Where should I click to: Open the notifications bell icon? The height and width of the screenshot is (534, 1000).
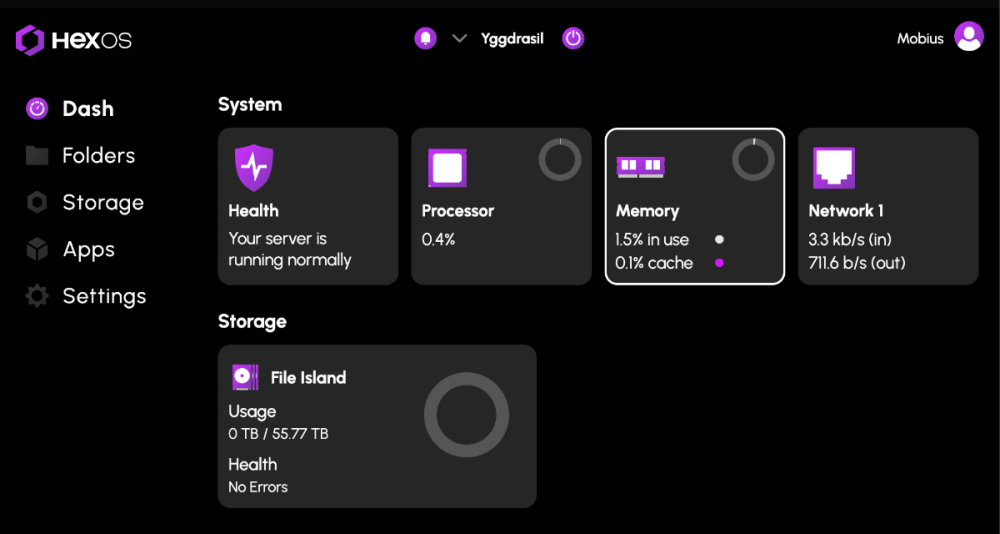coord(426,39)
